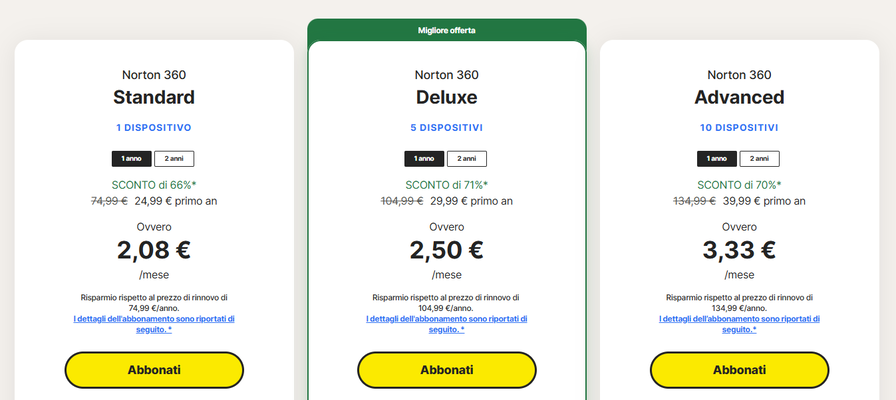Click the 10 DISPOSITIVI label

point(739,128)
